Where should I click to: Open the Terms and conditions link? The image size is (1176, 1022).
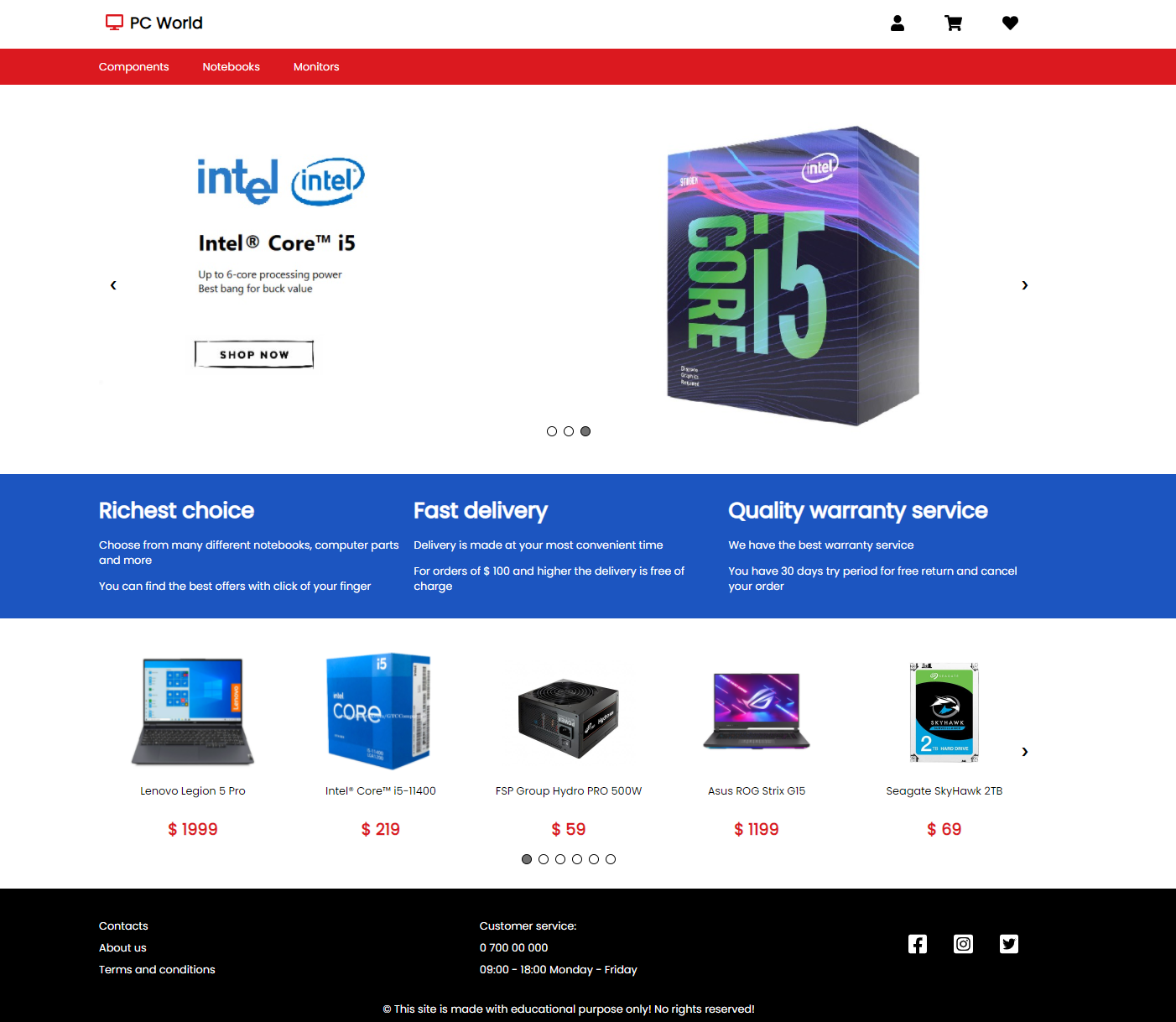tap(157, 969)
